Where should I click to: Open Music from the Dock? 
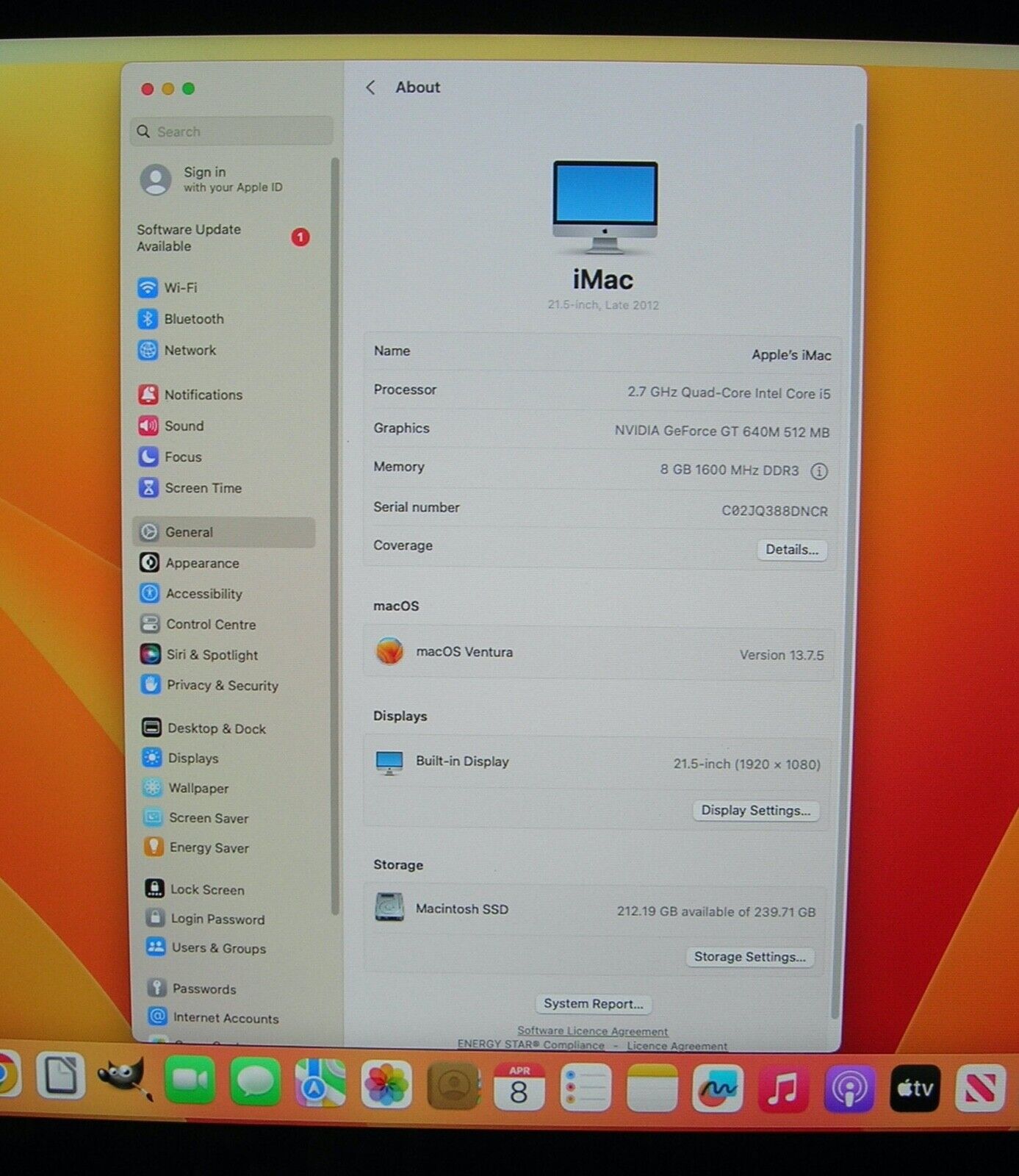[x=783, y=1089]
